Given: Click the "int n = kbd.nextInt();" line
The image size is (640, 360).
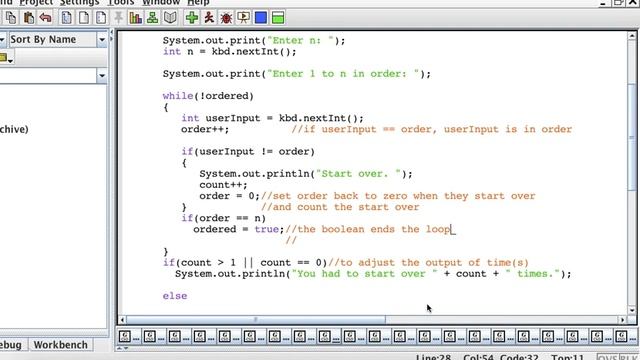Looking at the screenshot, I should tap(229, 51).
